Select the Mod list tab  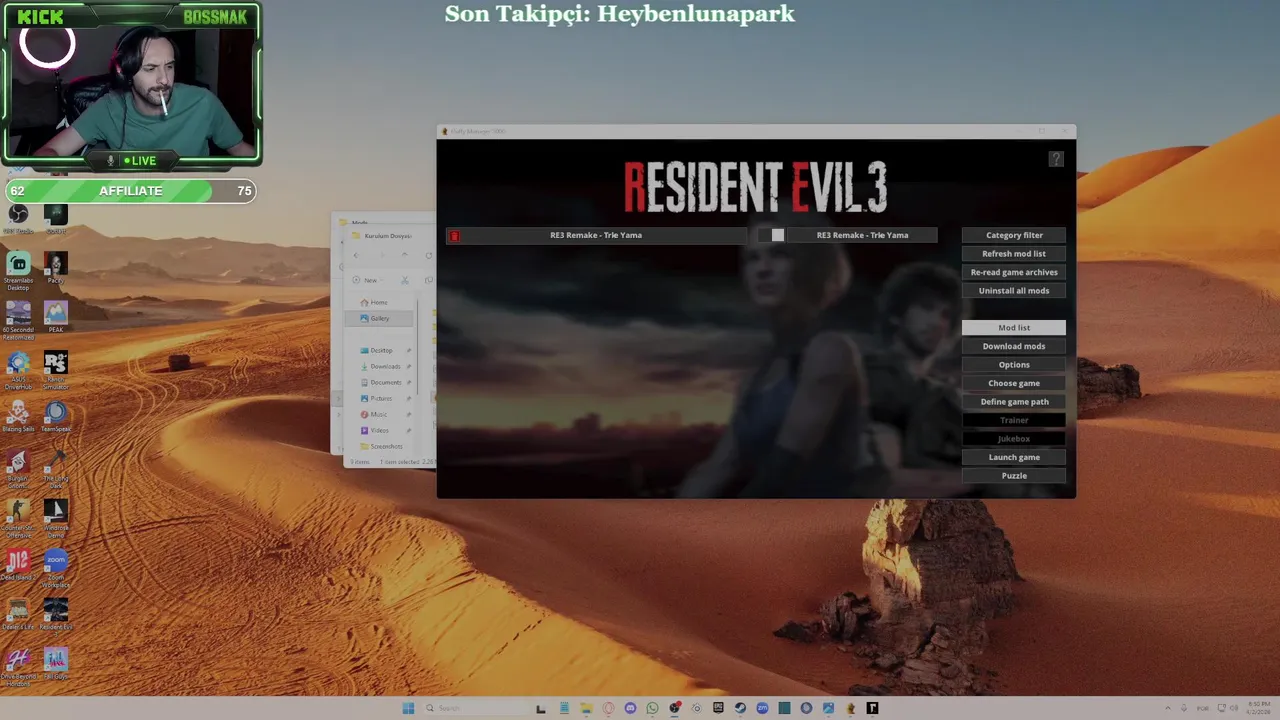(1014, 328)
